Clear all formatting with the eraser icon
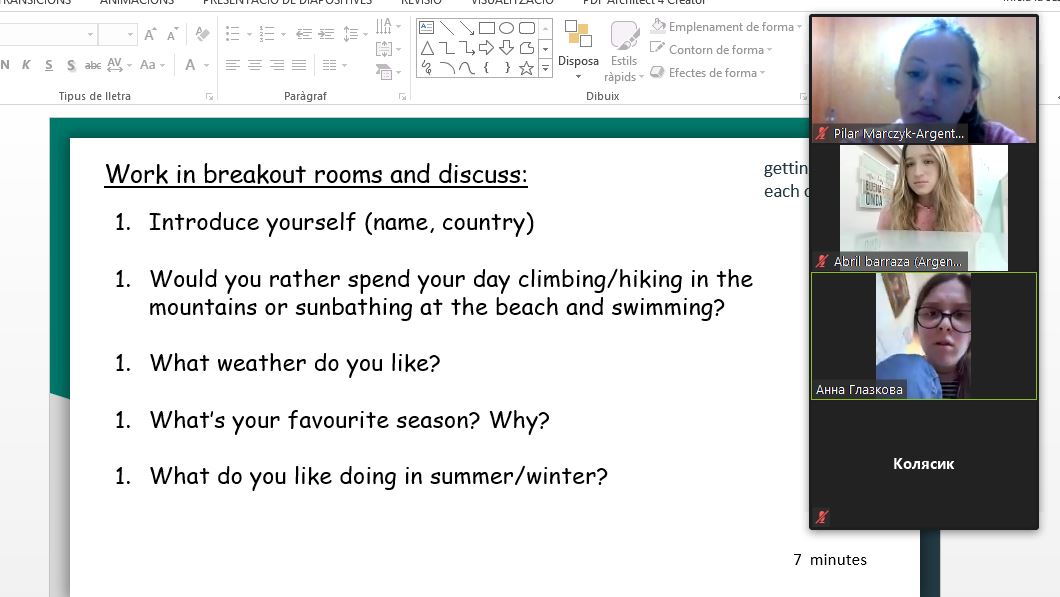Viewport: 1060px width, 597px height. coord(201,33)
